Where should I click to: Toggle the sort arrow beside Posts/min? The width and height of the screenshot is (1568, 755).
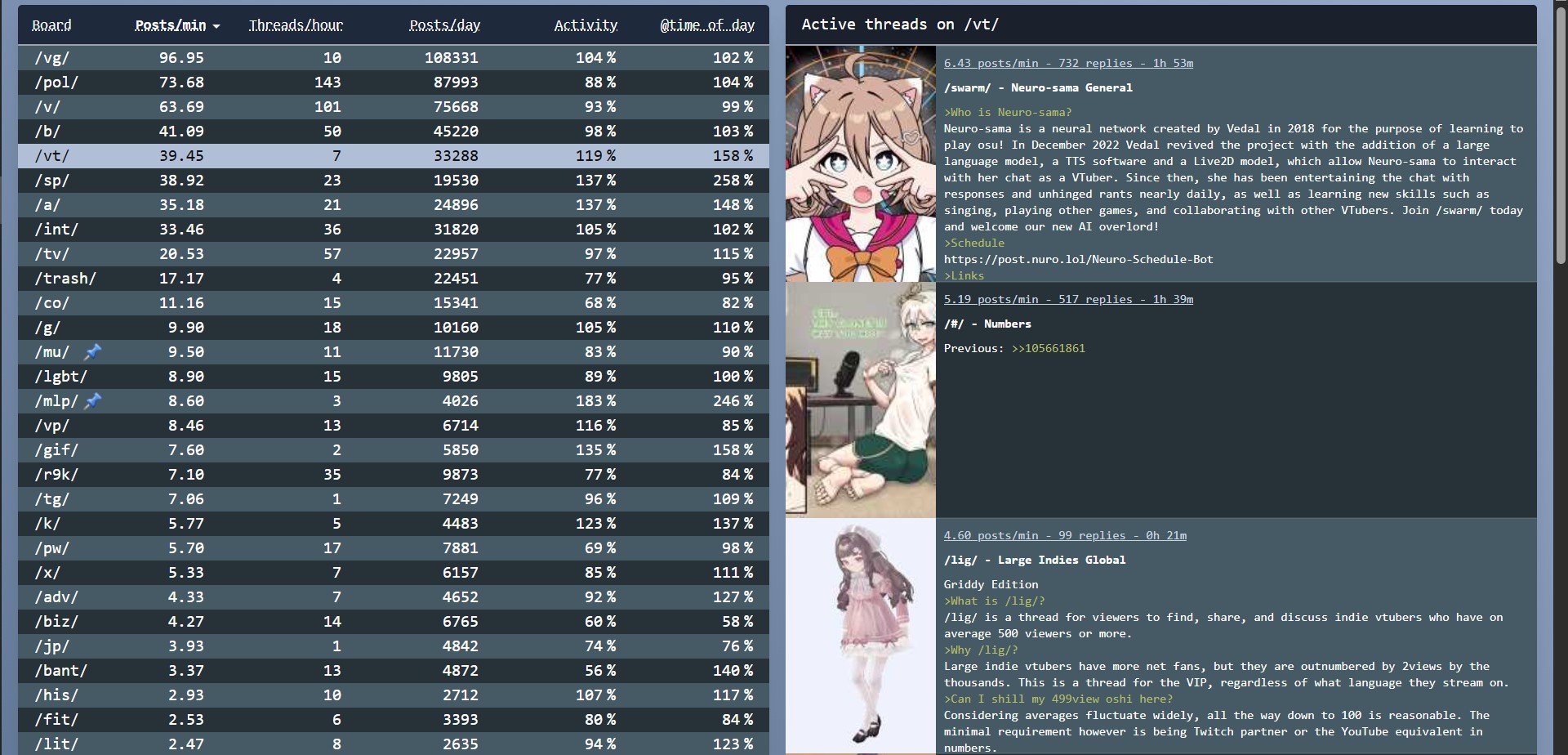216,26
